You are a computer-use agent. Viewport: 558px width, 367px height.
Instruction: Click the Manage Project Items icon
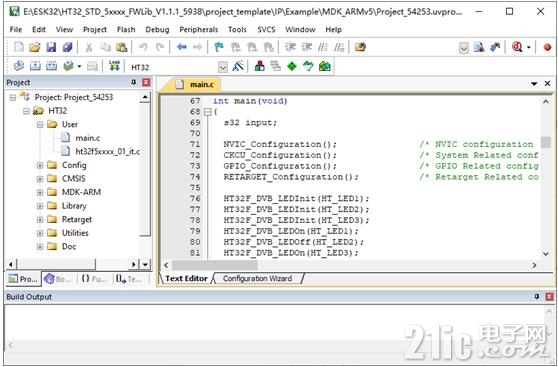click(x=260, y=66)
